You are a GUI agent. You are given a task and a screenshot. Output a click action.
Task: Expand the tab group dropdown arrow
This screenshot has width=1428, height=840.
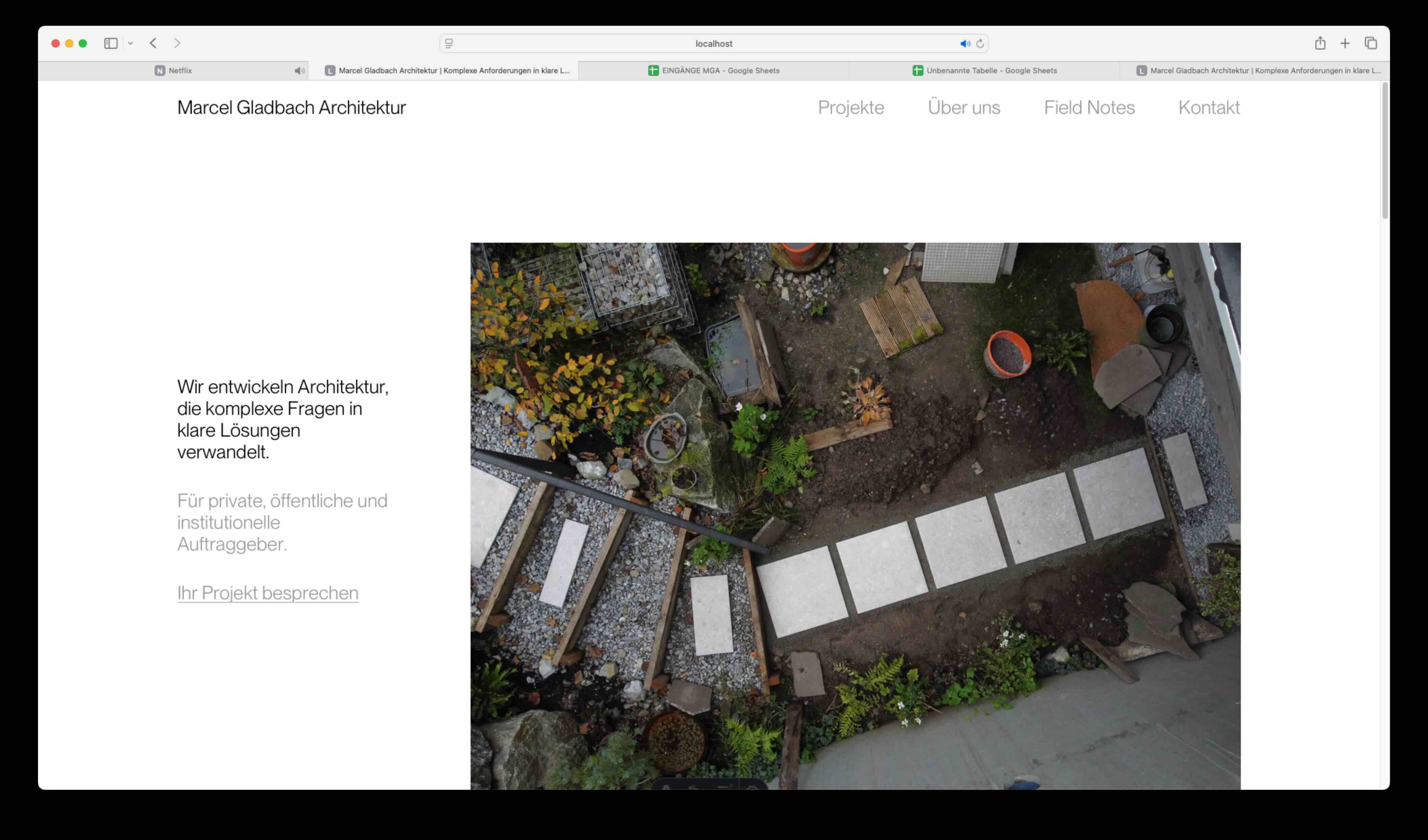(130, 43)
